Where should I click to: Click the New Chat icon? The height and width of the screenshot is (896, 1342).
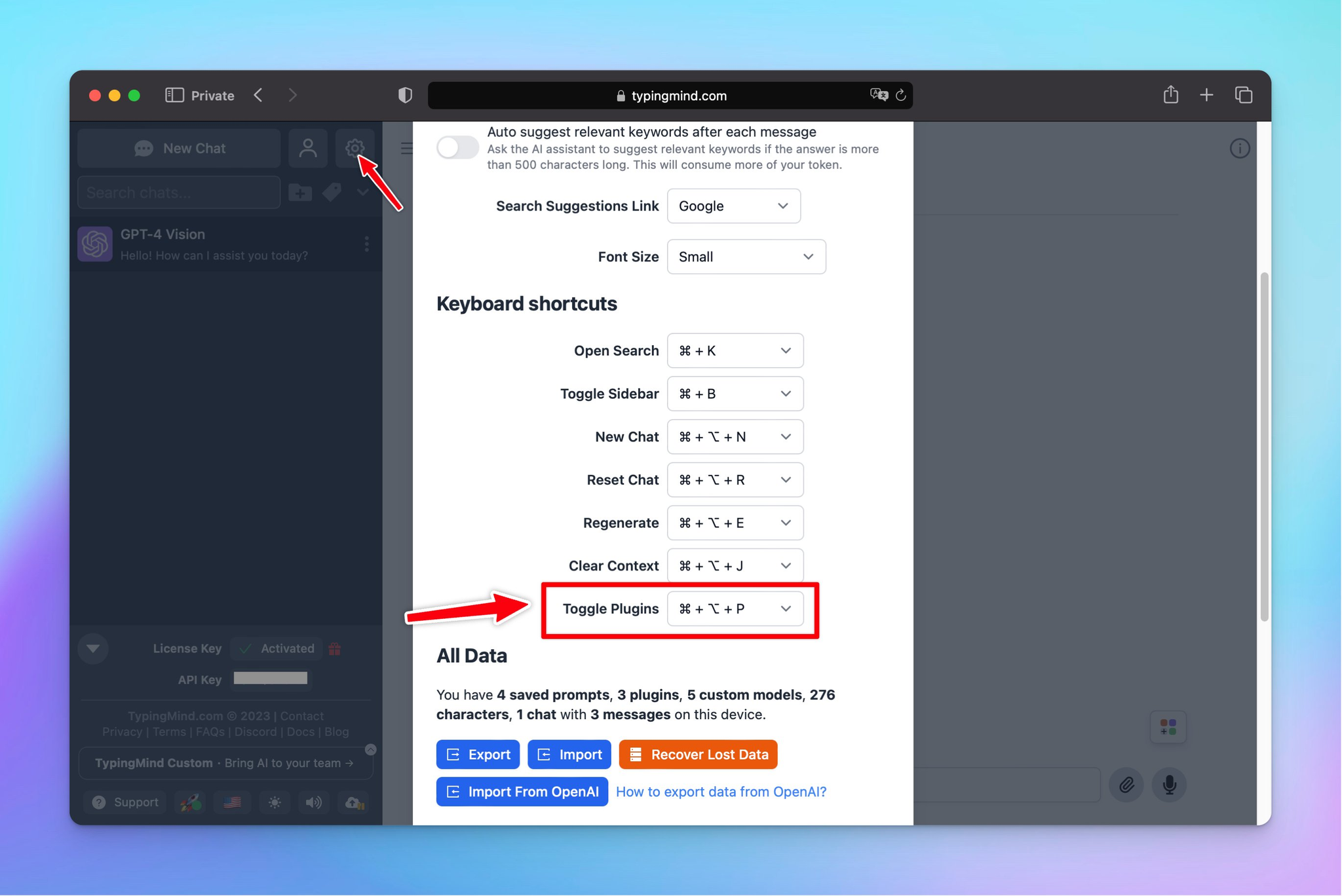180,147
